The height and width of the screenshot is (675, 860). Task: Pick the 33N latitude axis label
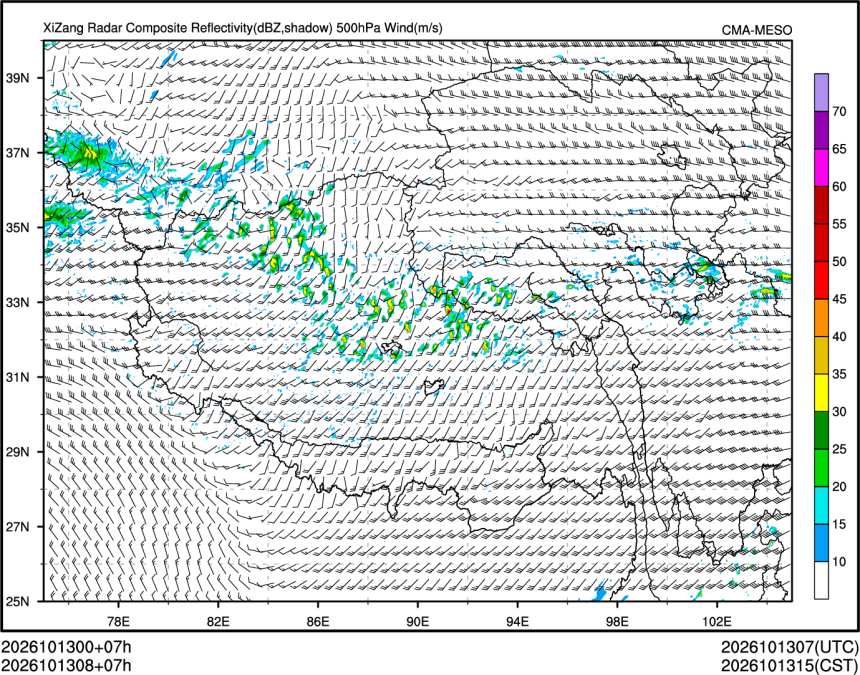click(x=18, y=302)
